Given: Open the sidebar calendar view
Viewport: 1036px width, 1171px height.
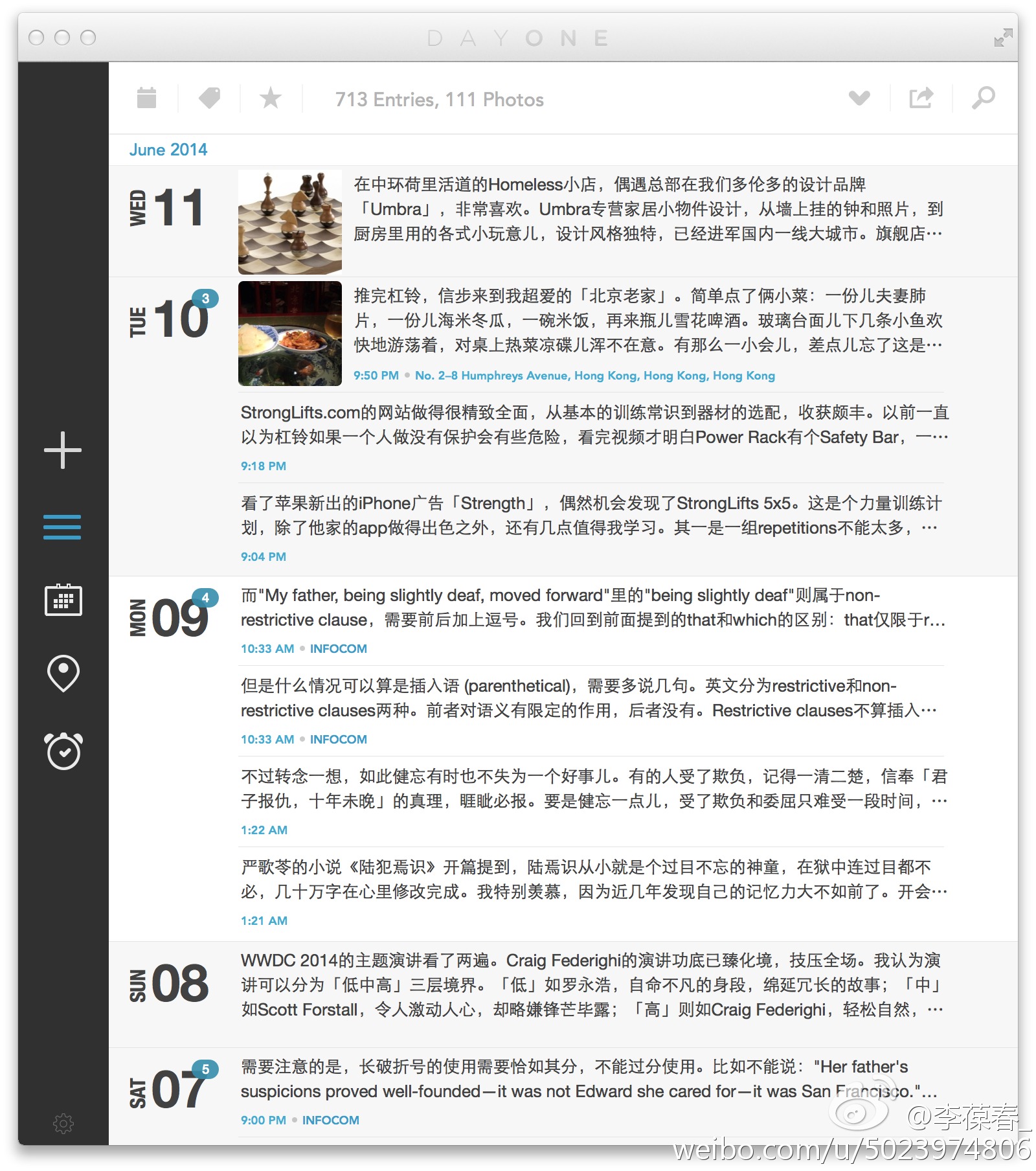Looking at the screenshot, I should point(63,600).
